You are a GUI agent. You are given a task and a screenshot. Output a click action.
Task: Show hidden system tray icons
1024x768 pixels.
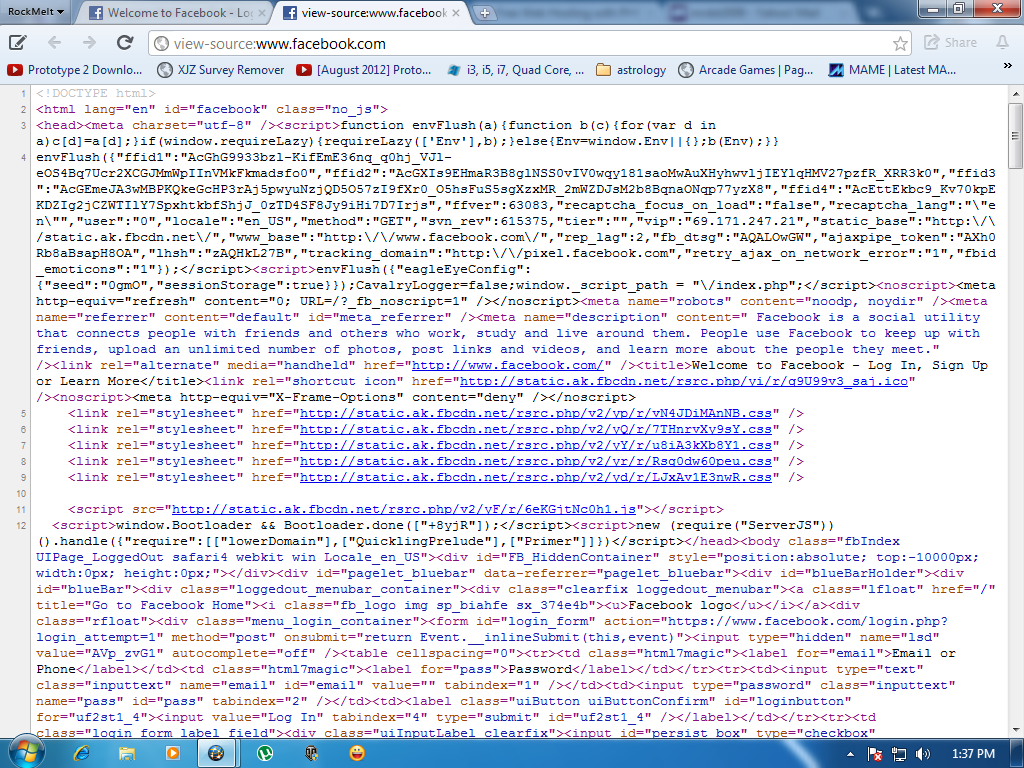[850, 754]
